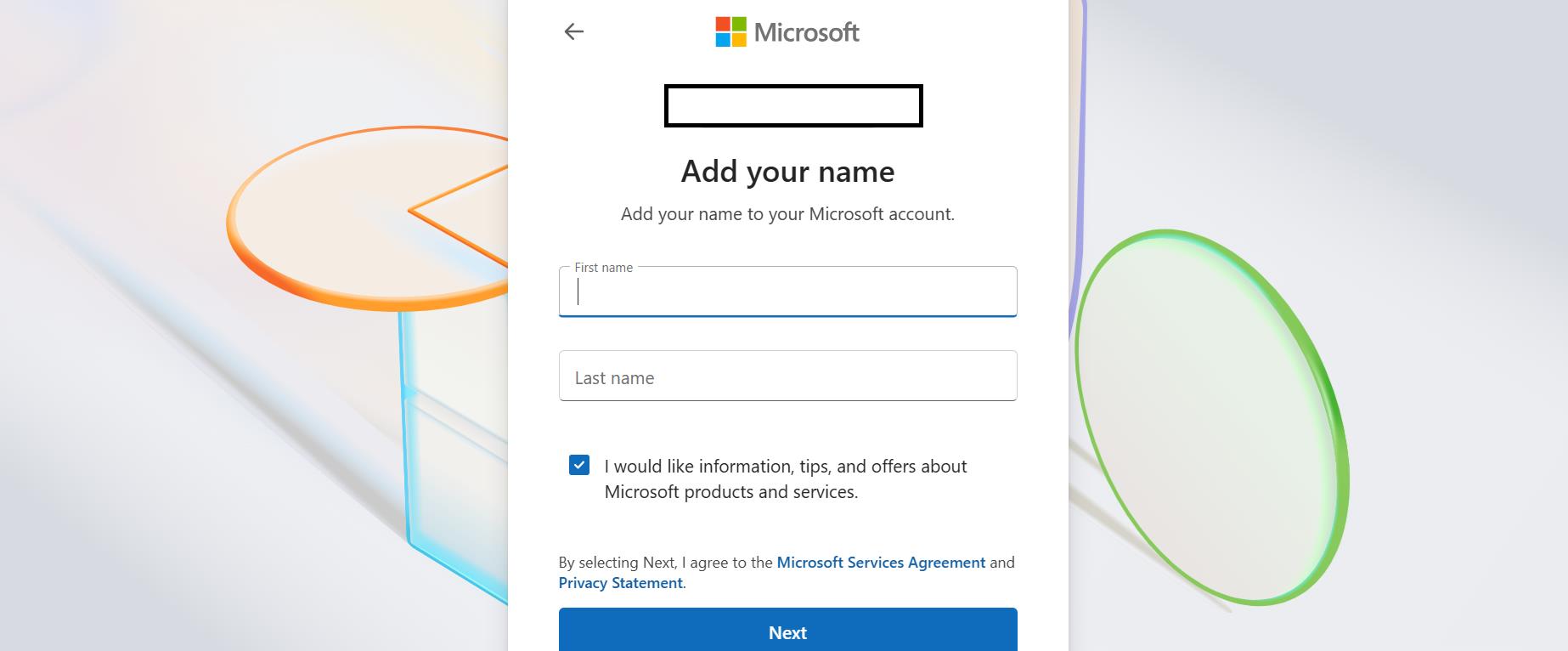Click the "Add your name" heading
This screenshot has height=651, width=1568.
tap(787, 172)
